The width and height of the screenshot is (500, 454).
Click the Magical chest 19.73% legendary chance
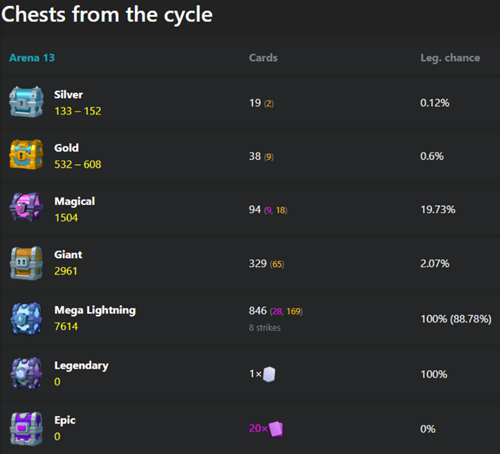click(x=438, y=210)
